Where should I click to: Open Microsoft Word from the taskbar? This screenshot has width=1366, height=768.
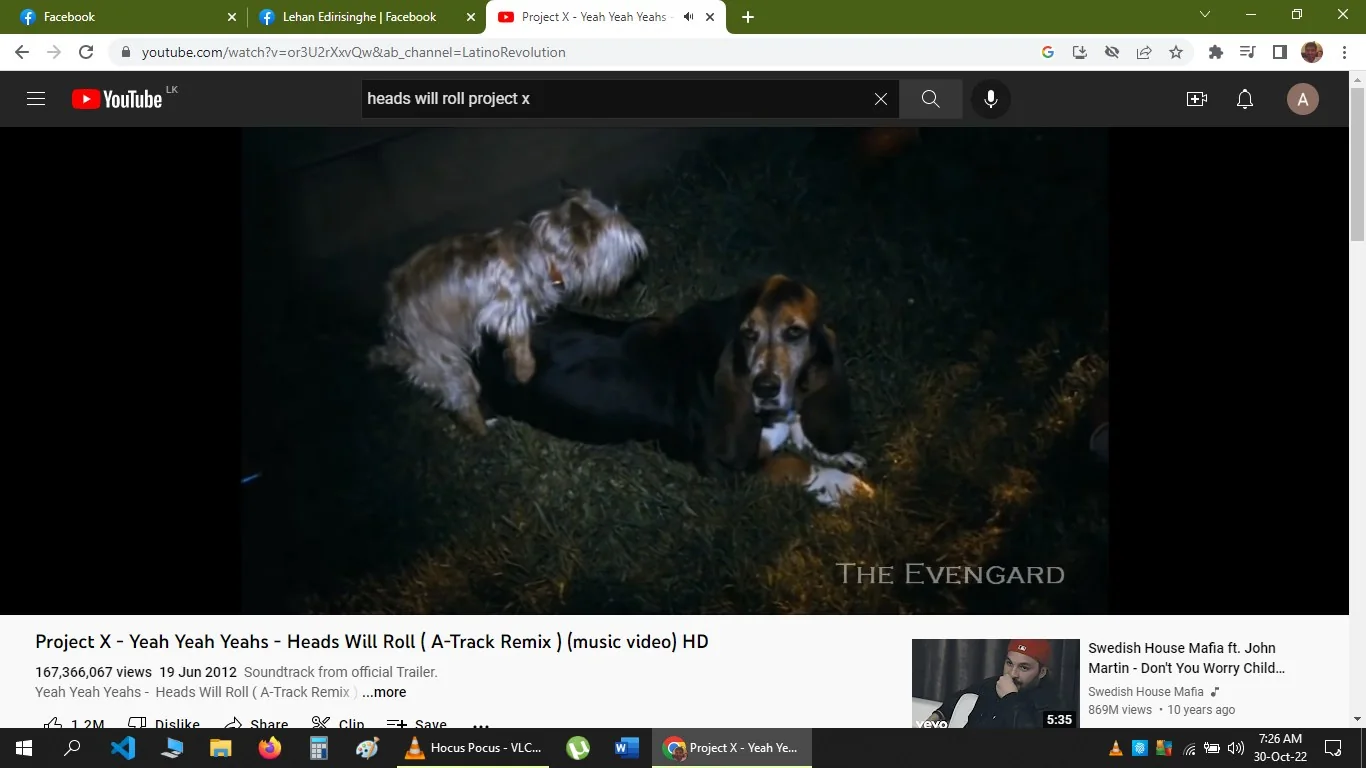627,748
